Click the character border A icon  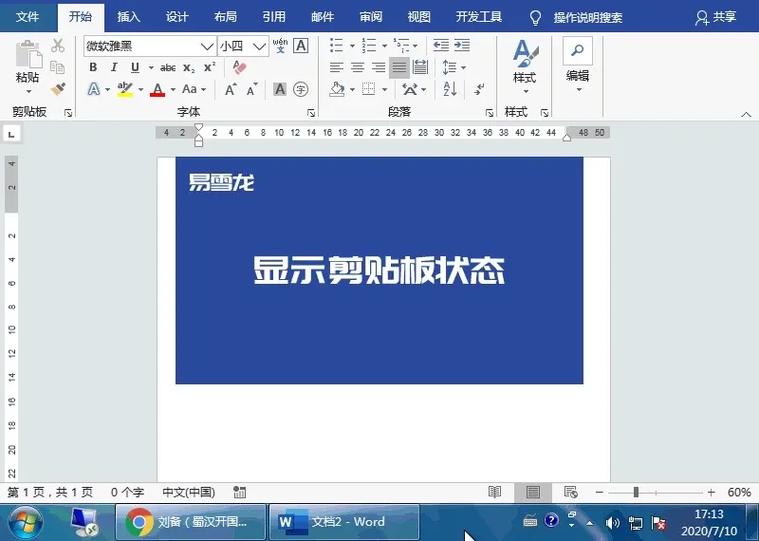click(301, 46)
